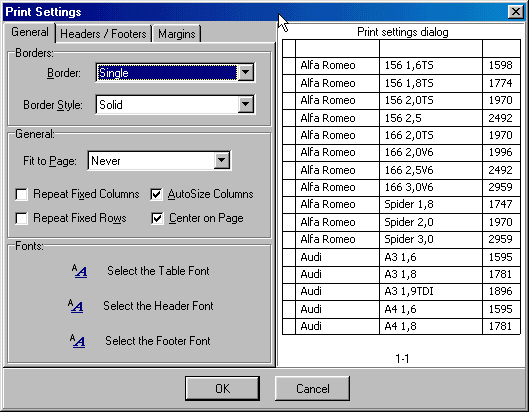
Task: Open the Fit to Page dropdown arrow
Action: pyautogui.click(x=222, y=161)
